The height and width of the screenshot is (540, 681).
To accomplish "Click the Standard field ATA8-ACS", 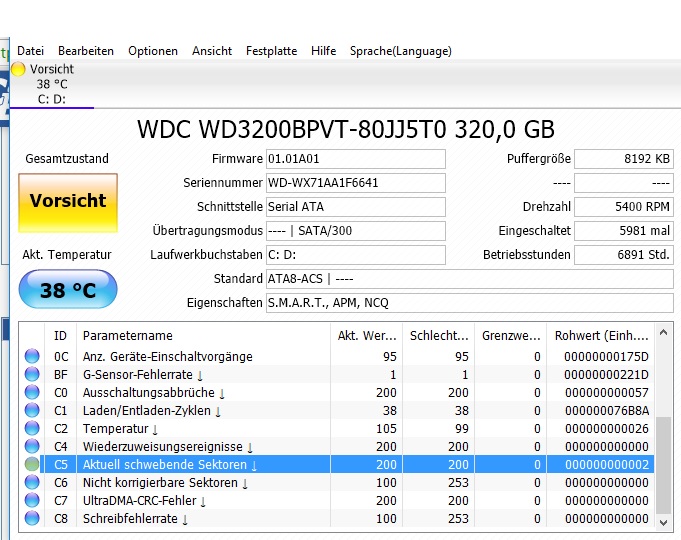I will pos(469,279).
